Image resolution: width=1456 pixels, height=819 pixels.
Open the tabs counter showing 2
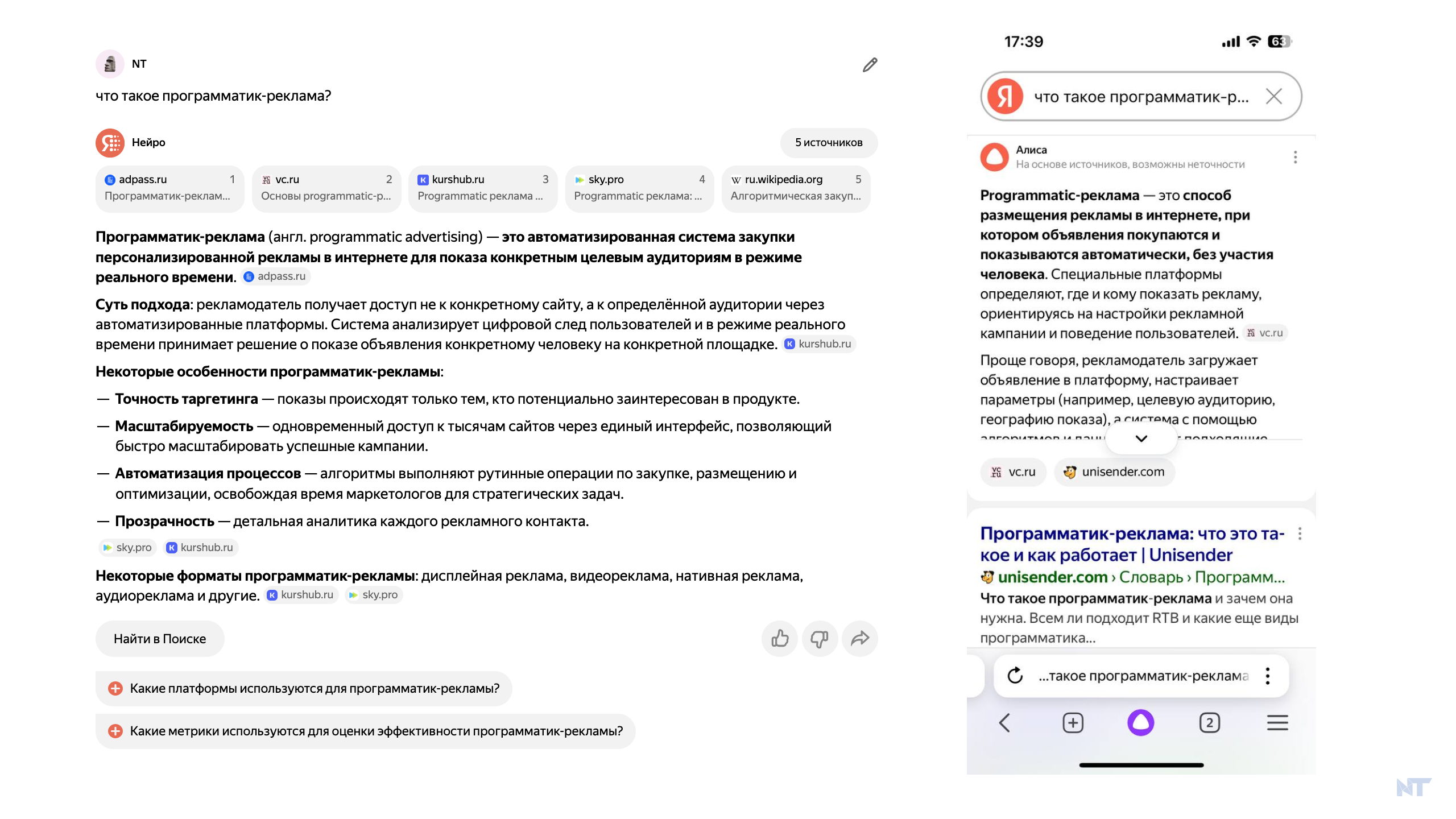point(1209,723)
